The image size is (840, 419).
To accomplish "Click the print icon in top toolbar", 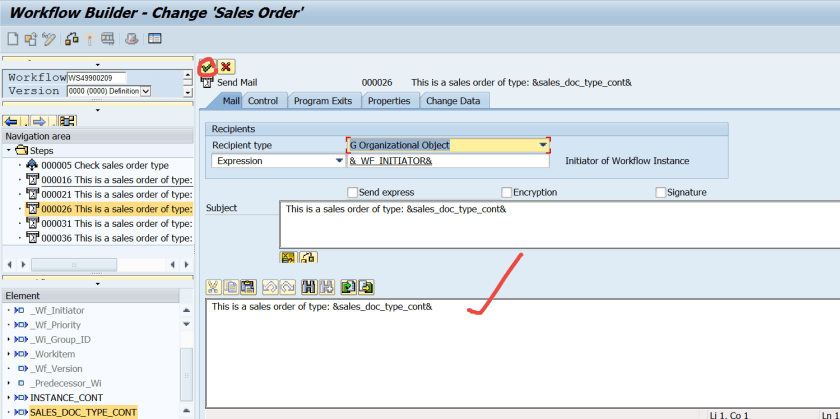I will click(x=132, y=39).
